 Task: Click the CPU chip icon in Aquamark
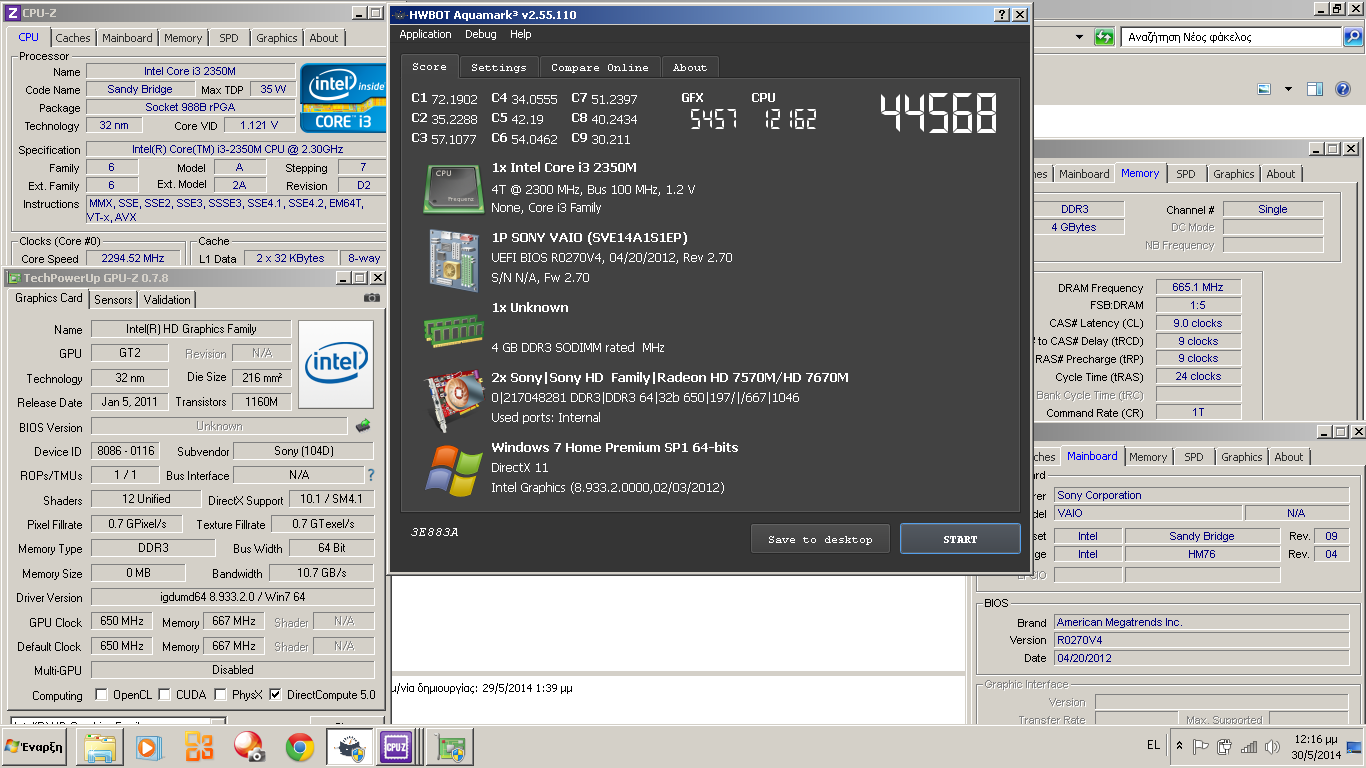[455, 188]
